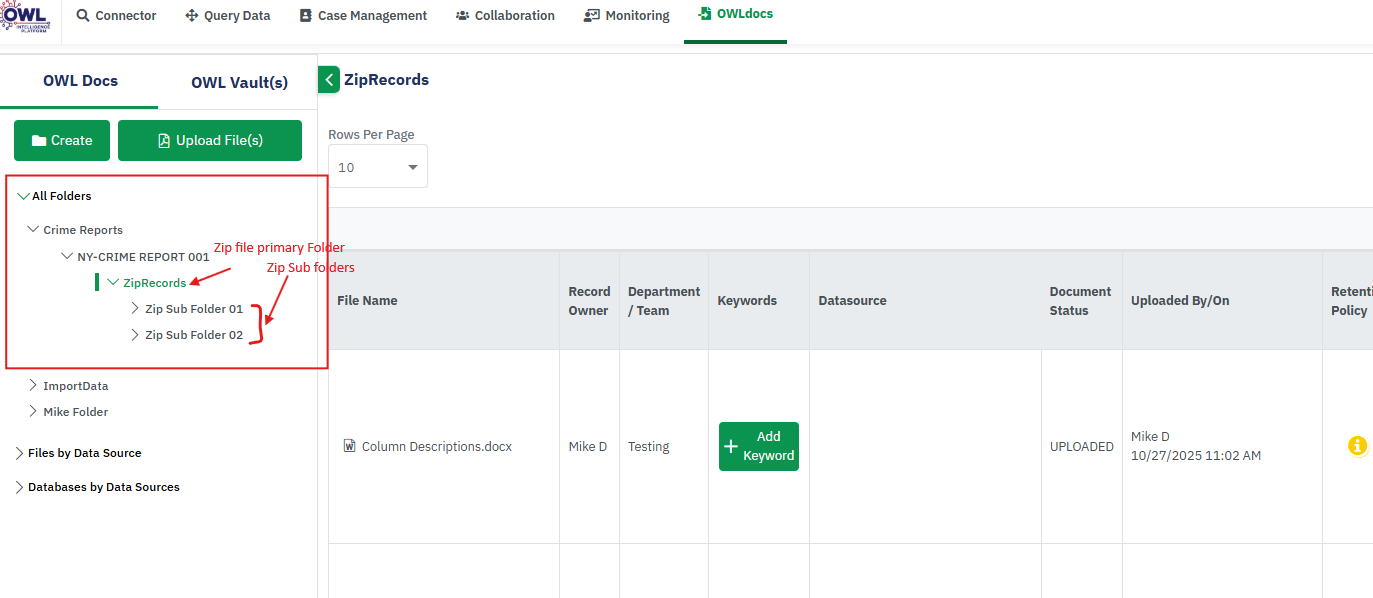The height and width of the screenshot is (598, 1373).
Task: Click the Word icon beside Column Descriptions.docx
Action: [349, 447]
